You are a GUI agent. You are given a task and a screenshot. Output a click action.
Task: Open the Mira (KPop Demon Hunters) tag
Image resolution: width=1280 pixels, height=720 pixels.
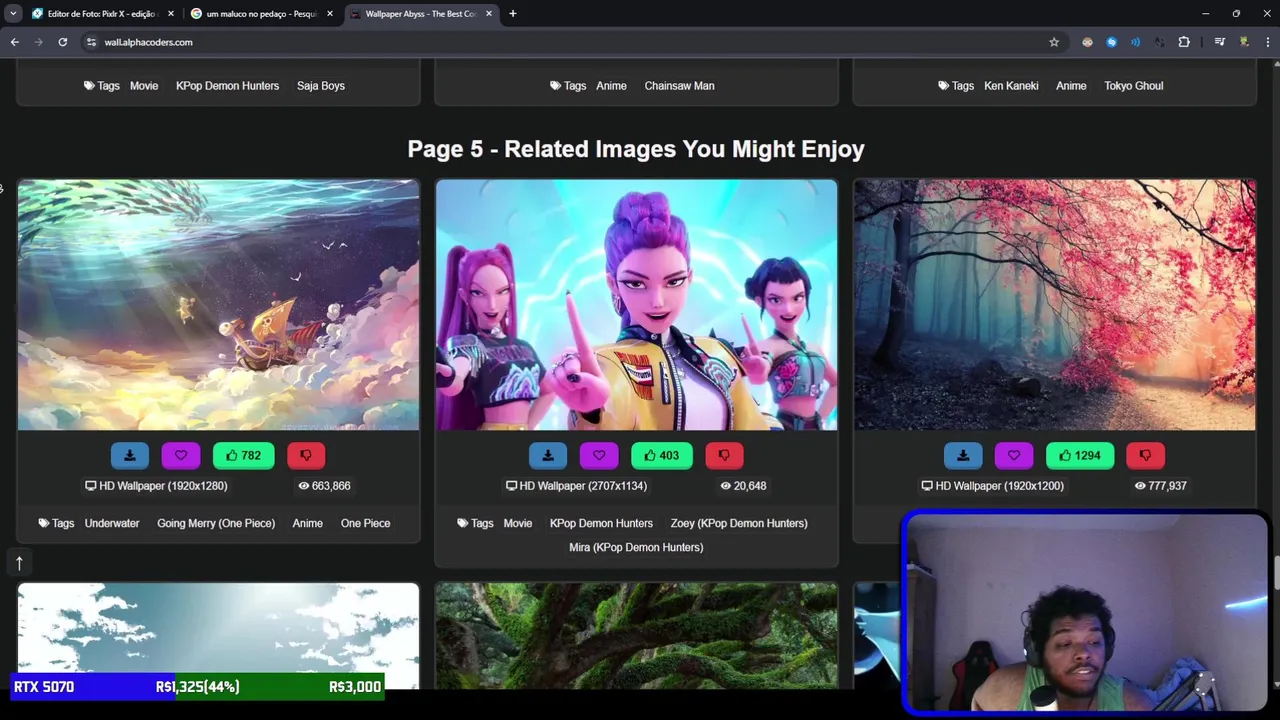(x=636, y=547)
